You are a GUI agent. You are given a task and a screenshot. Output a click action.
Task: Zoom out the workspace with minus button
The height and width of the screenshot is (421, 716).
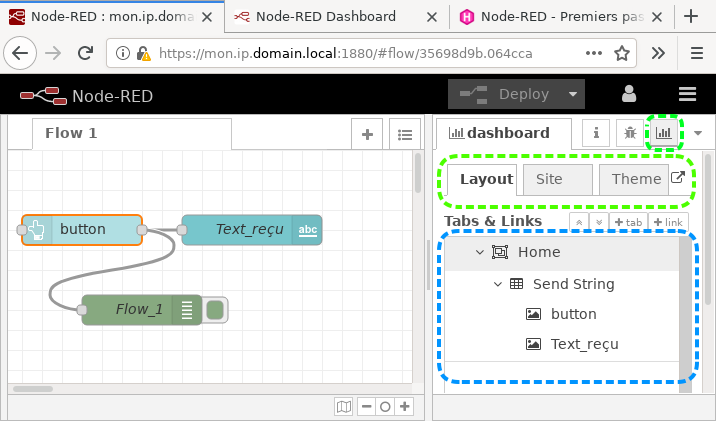coord(367,406)
